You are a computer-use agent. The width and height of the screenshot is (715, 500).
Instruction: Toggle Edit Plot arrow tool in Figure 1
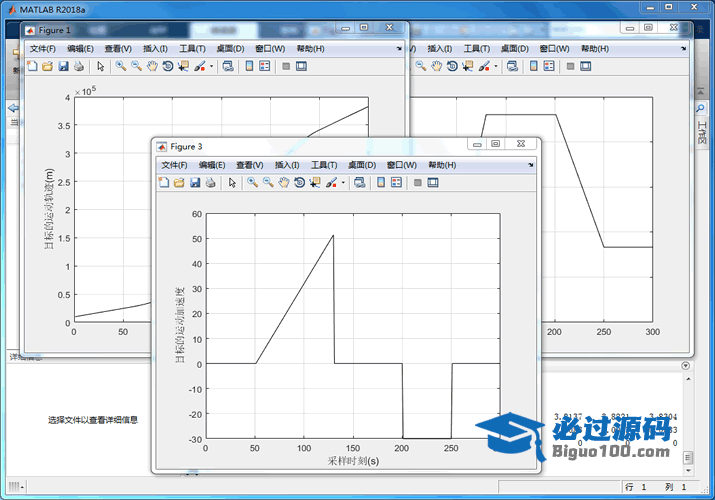coord(100,67)
